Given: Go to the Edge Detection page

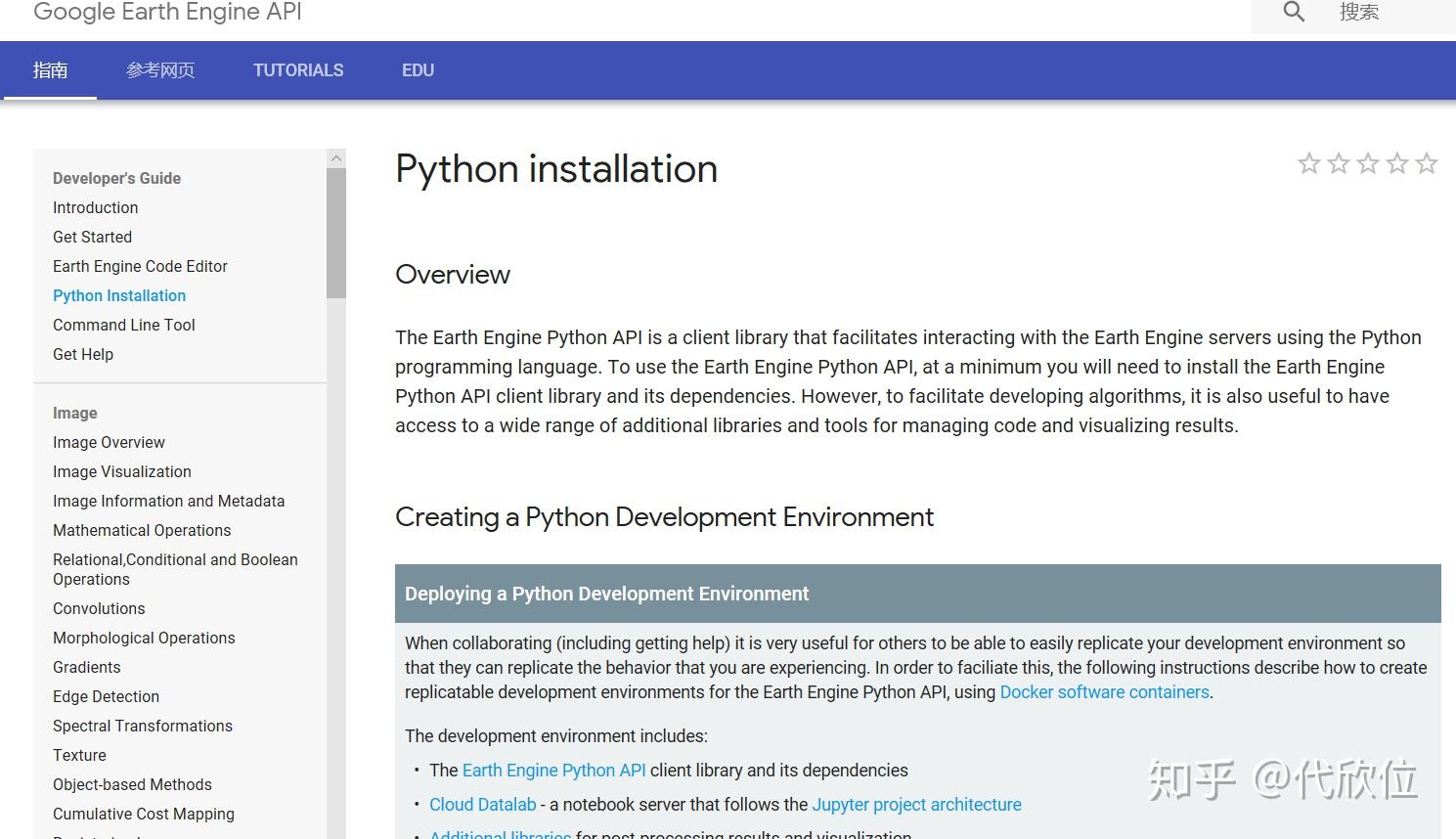Looking at the screenshot, I should (106, 696).
